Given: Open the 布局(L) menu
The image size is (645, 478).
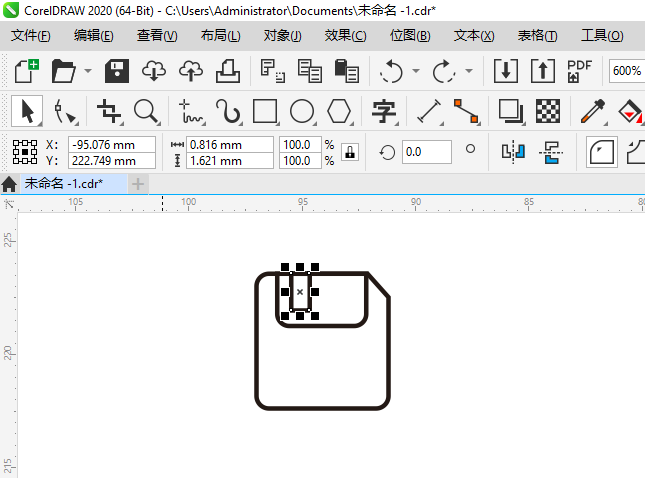Looking at the screenshot, I should pos(220,36).
